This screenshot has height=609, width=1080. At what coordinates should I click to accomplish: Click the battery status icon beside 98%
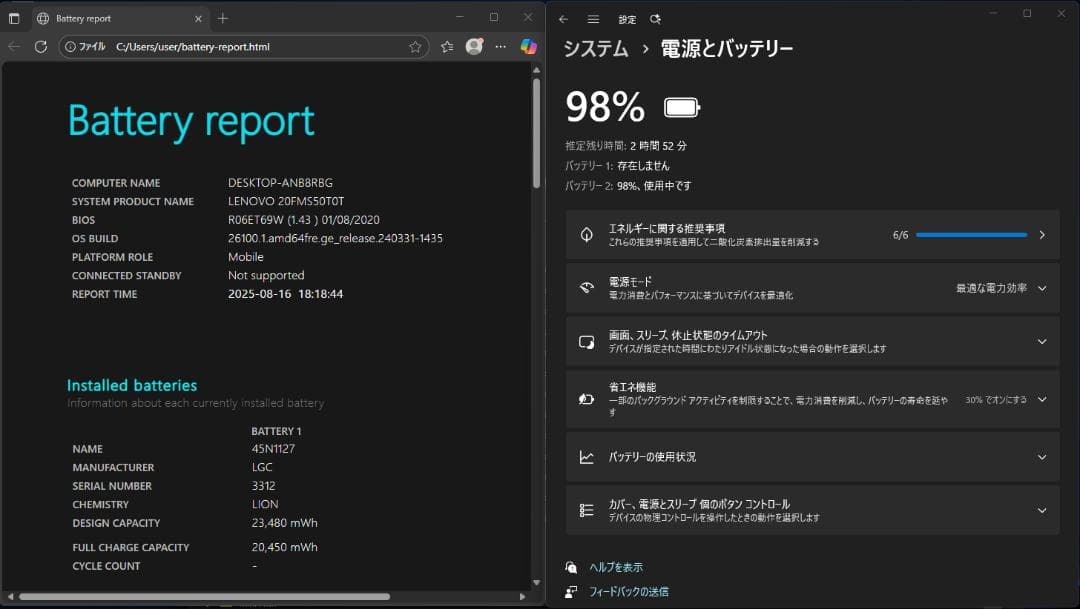pyautogui.click(x=683, y=105)
